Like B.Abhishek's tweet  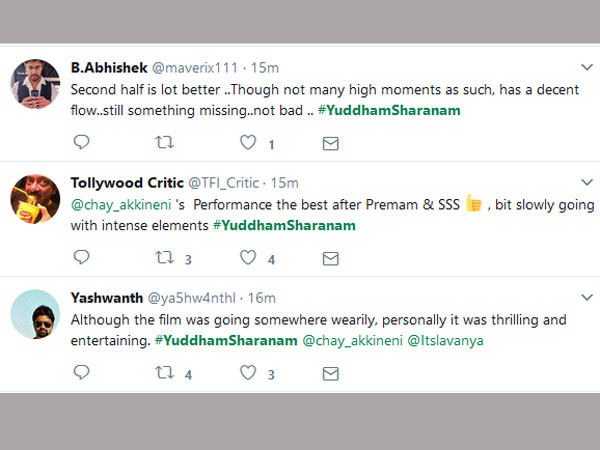point(248,143)
